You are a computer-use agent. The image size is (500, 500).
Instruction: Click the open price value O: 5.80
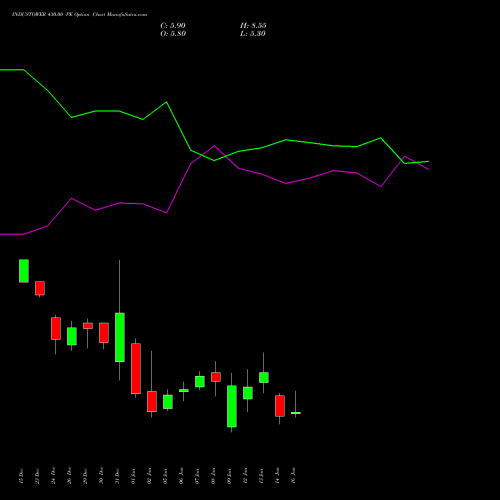[173, 34]
